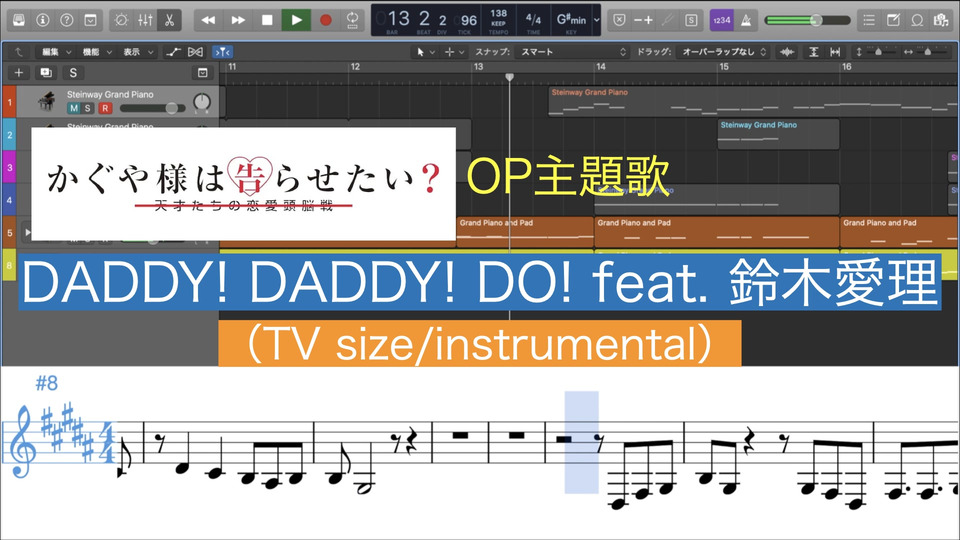Image resolution: width=960 pixels, height=540 pixels.
Task: Open the Library panel icon
Action: pos(19,20)
